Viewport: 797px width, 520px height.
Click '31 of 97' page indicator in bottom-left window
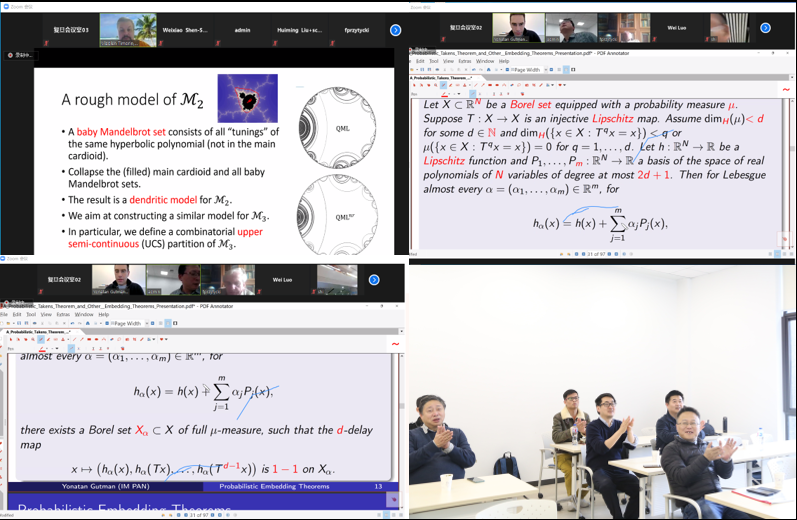(x=199, y=515)
